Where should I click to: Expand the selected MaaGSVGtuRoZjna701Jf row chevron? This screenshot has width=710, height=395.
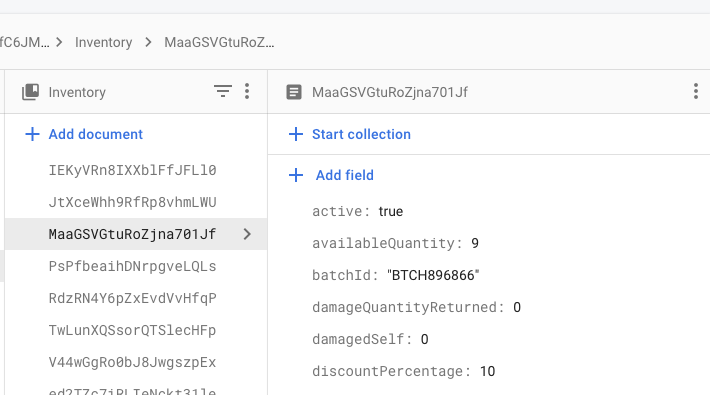click(x=247, y=234)
